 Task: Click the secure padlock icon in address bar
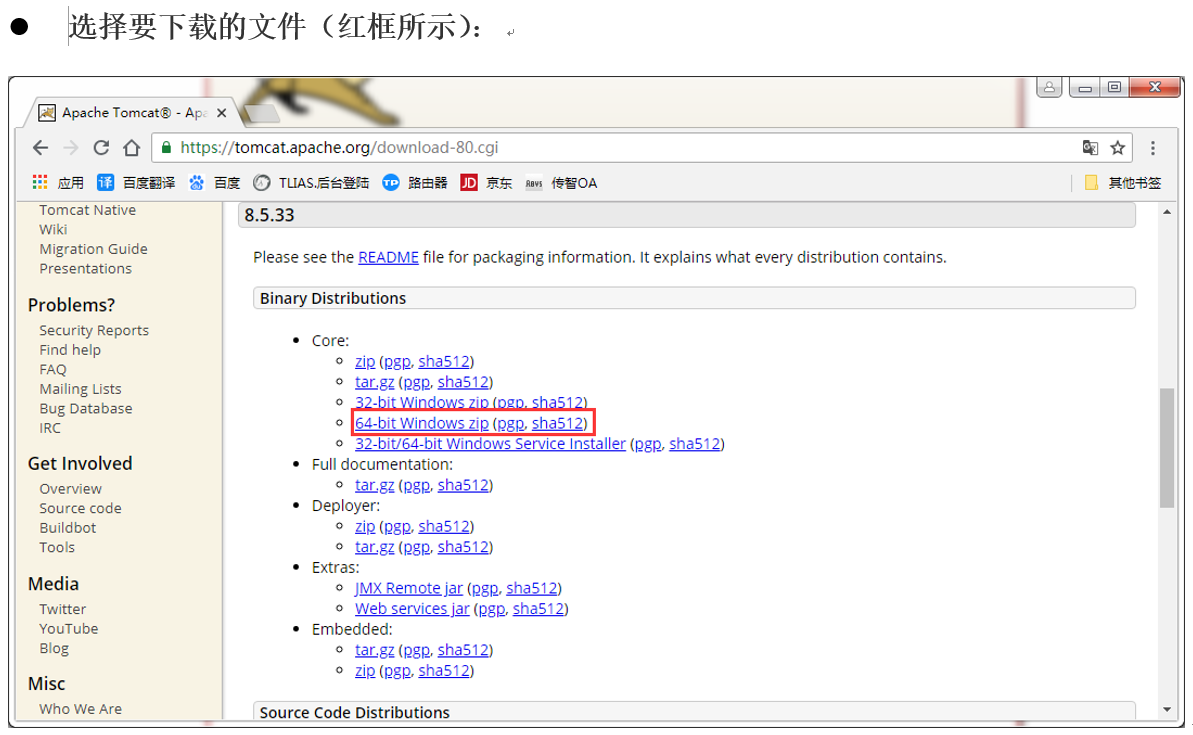pyautogui.click(x=166, y=148)
